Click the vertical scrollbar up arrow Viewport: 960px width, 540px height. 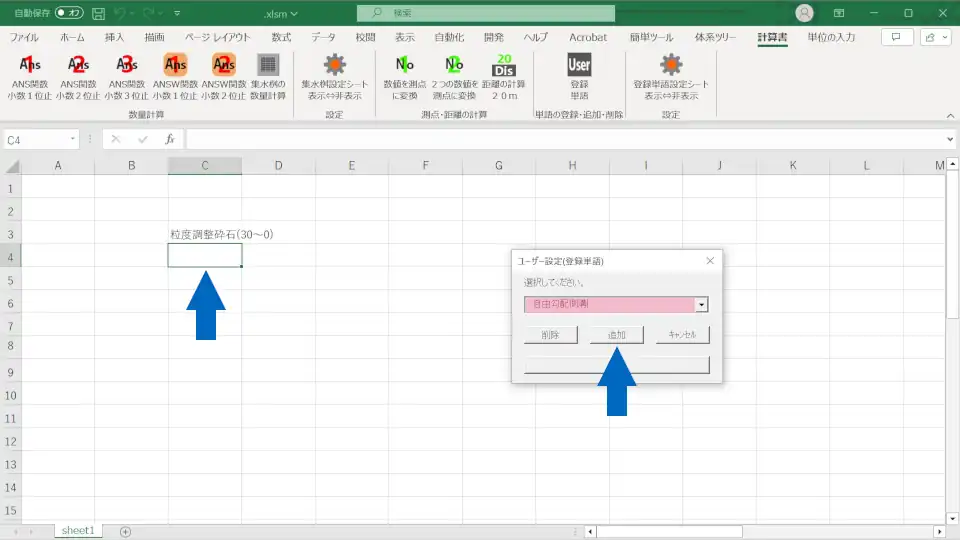(952, 164)
